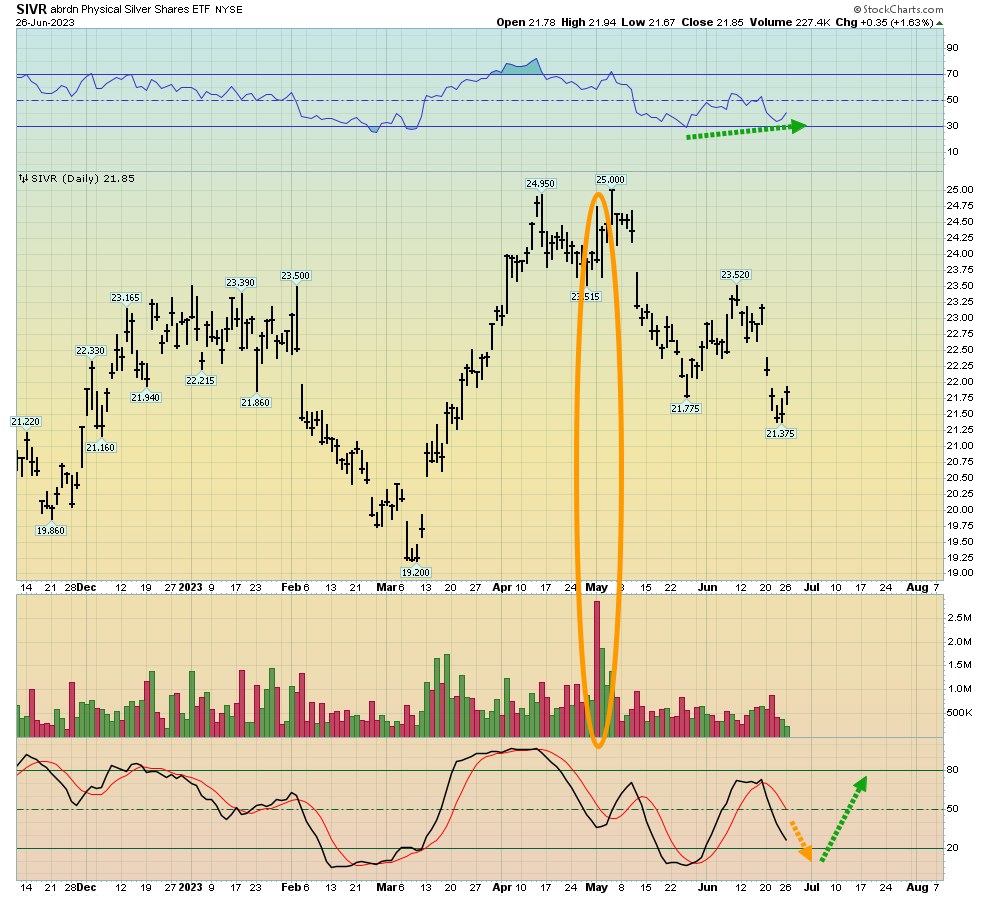The image size is (990, 897).
Task: Click the 22.215 low price label
Action: [x=201, y=380]
